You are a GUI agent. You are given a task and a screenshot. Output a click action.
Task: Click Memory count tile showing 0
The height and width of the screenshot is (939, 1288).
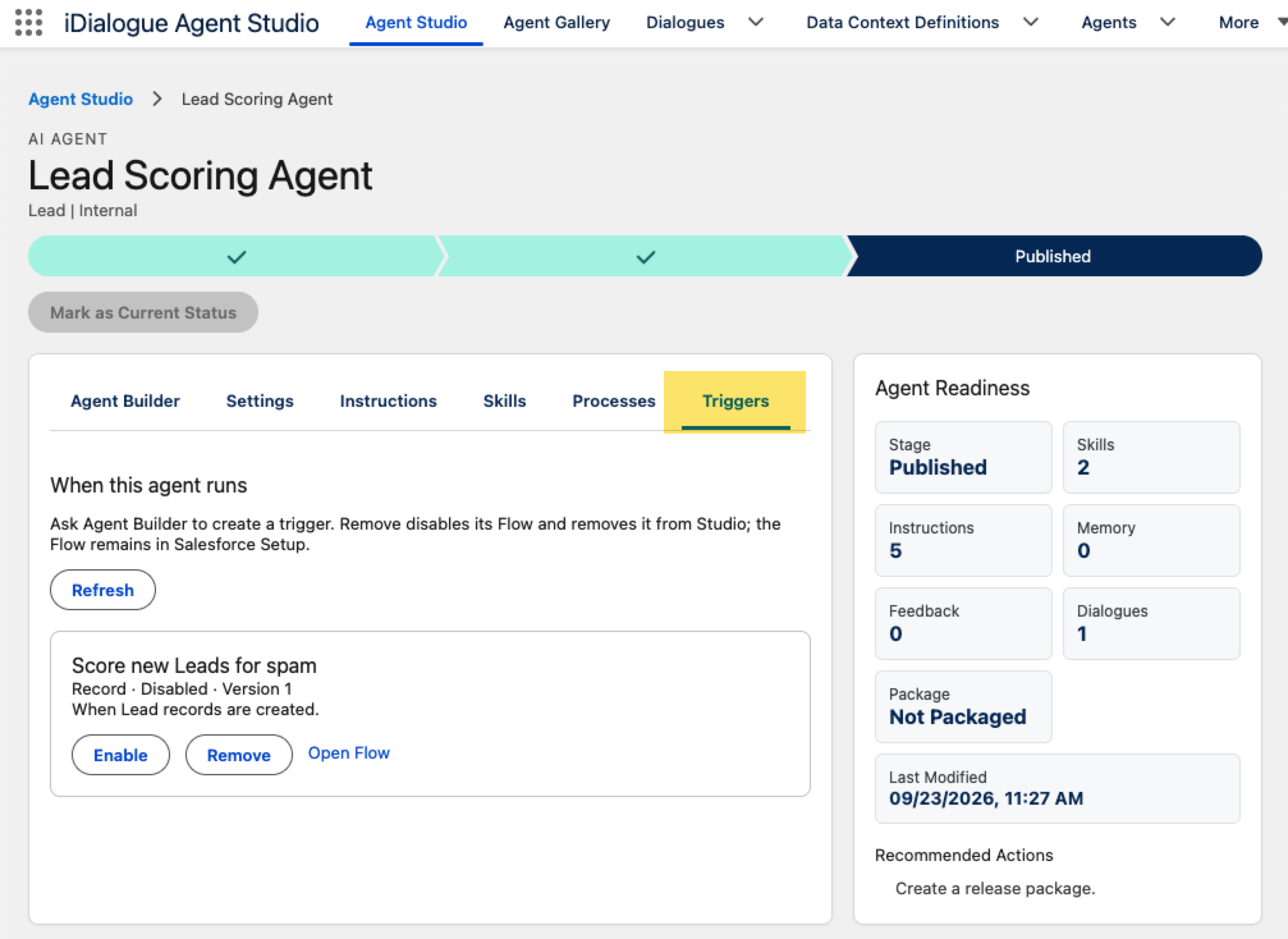[x=1152, y=541]
